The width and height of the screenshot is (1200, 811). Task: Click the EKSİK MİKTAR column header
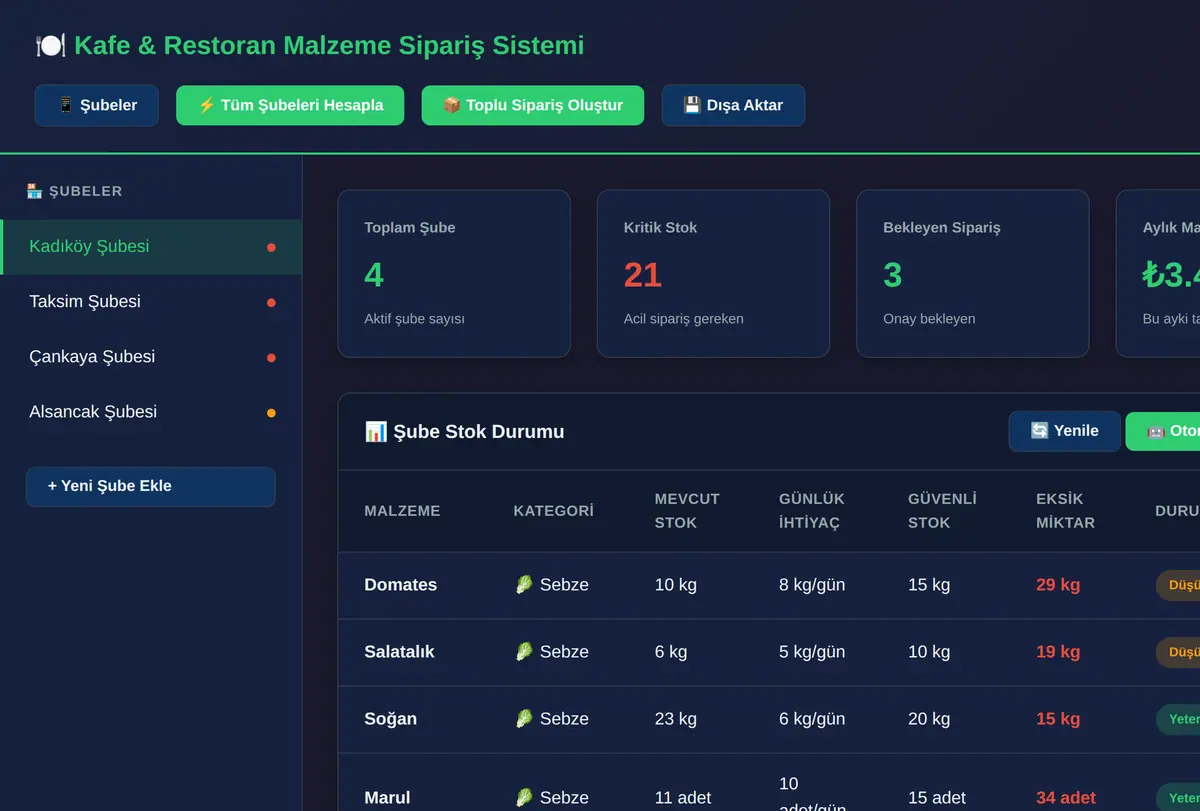[1065, 511]
